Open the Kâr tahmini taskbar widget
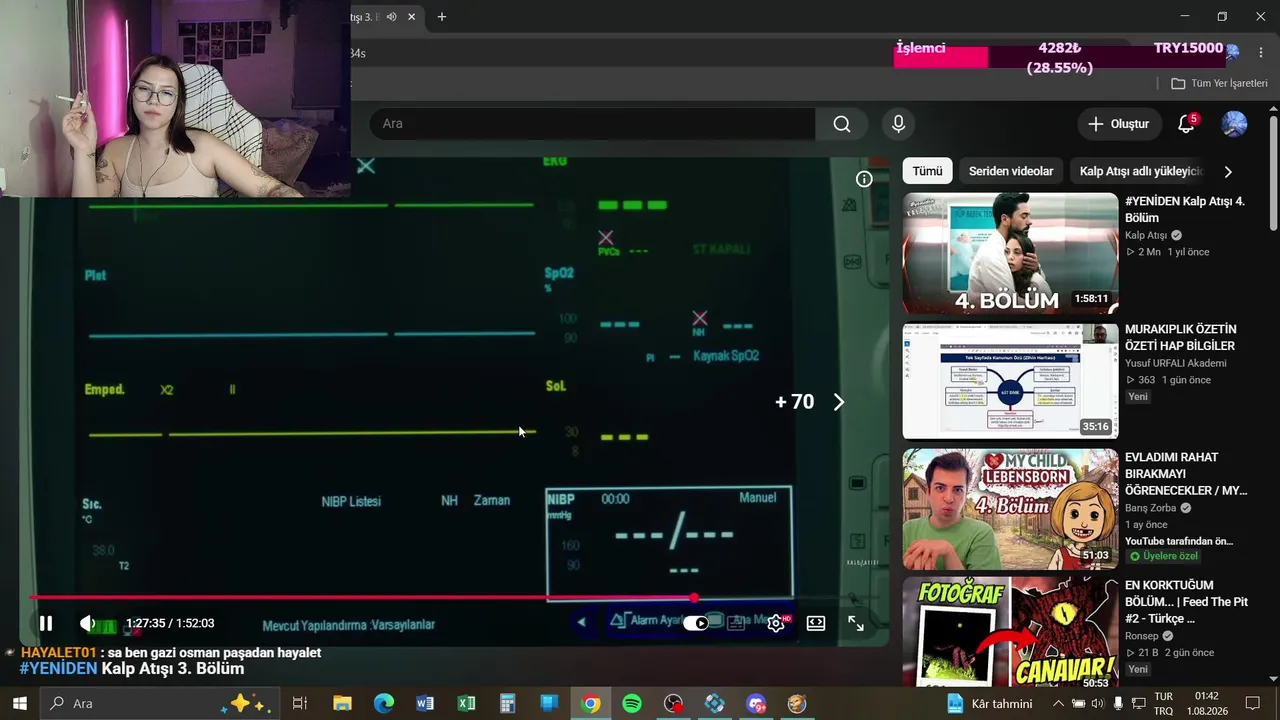1280x720 pixels. point(988,703)
